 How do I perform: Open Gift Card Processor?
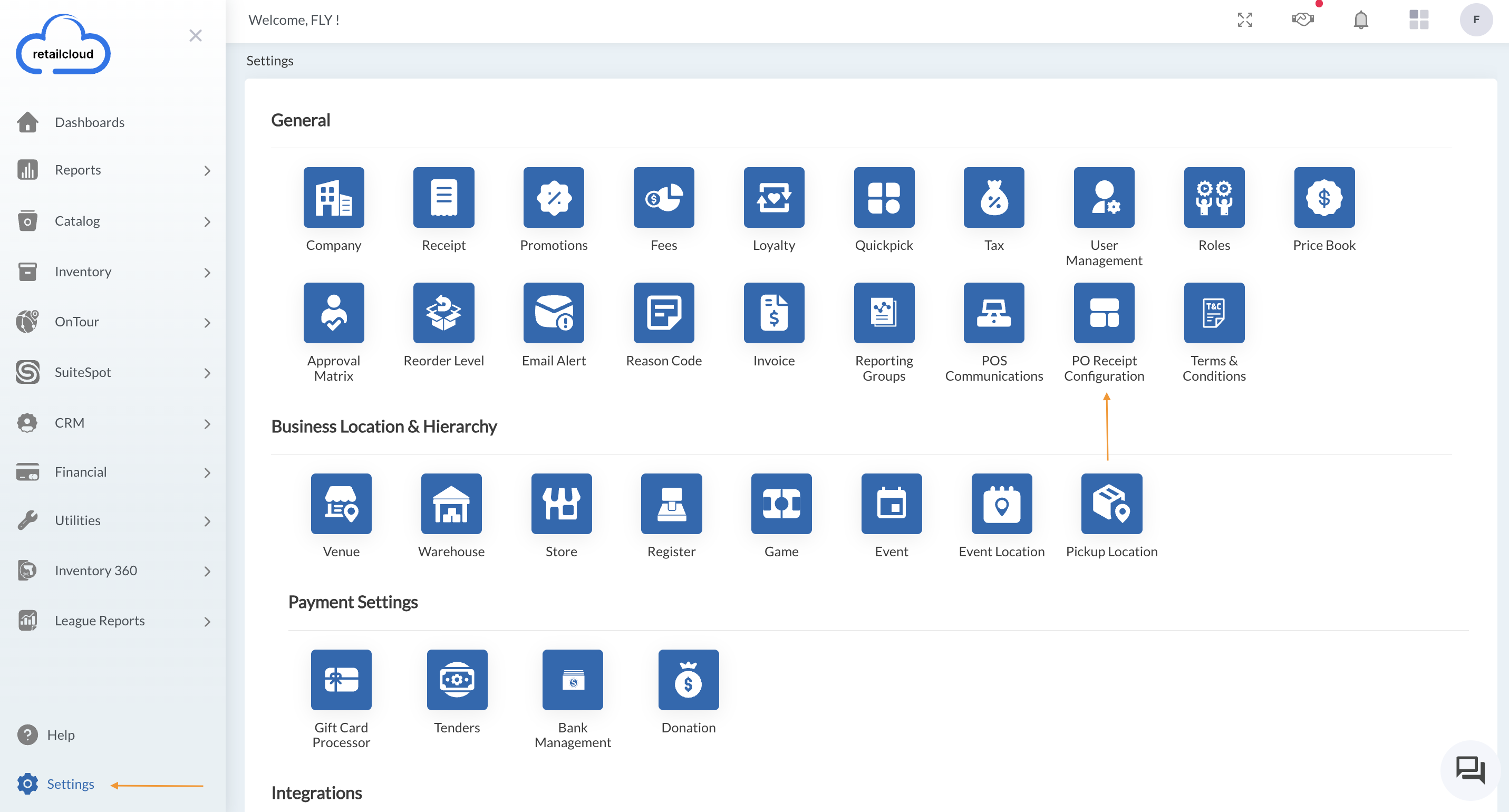(x=341, y=680)
